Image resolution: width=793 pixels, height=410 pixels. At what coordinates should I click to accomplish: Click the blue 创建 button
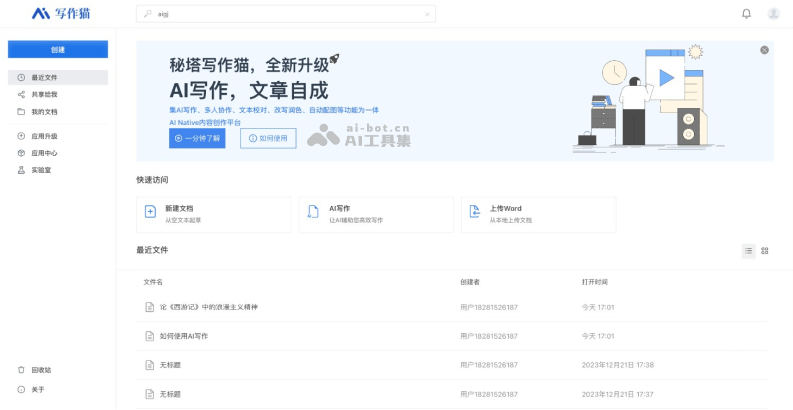(58, 49)
